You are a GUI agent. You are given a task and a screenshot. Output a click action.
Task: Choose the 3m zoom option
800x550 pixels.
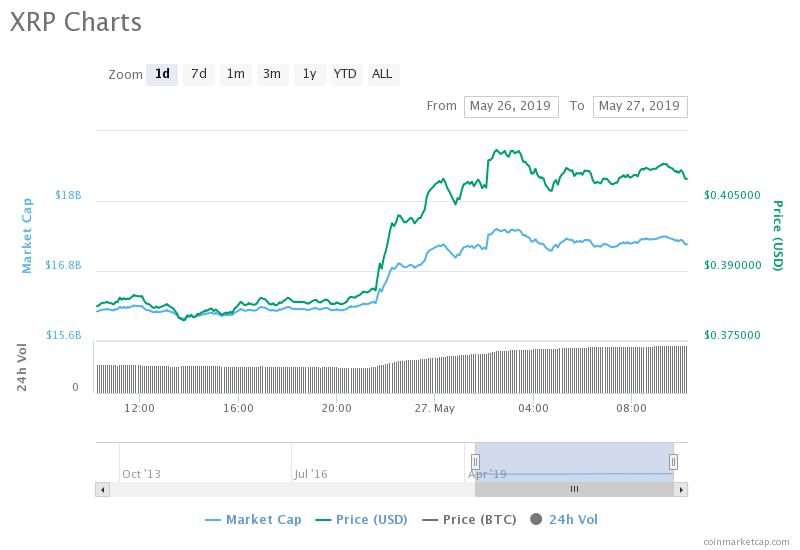(x=272, y=74)
